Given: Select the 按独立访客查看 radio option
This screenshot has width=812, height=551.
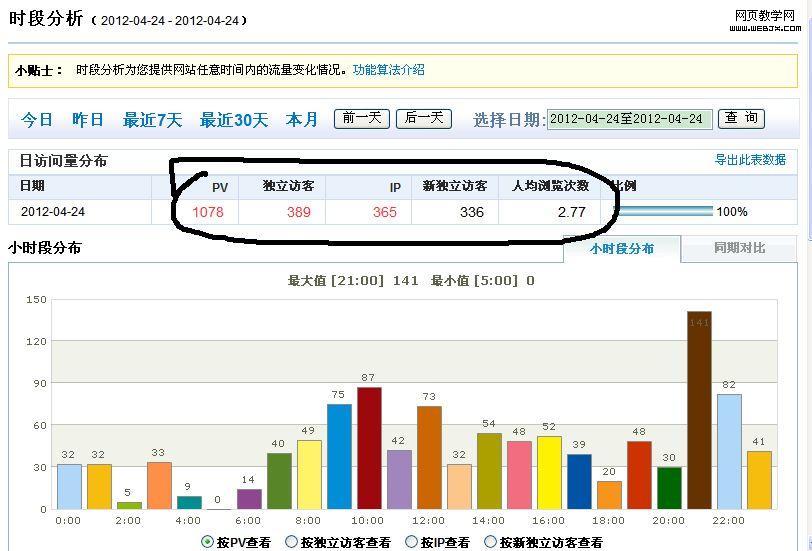Looking at the screenshot, I should [x=292, y=542].
